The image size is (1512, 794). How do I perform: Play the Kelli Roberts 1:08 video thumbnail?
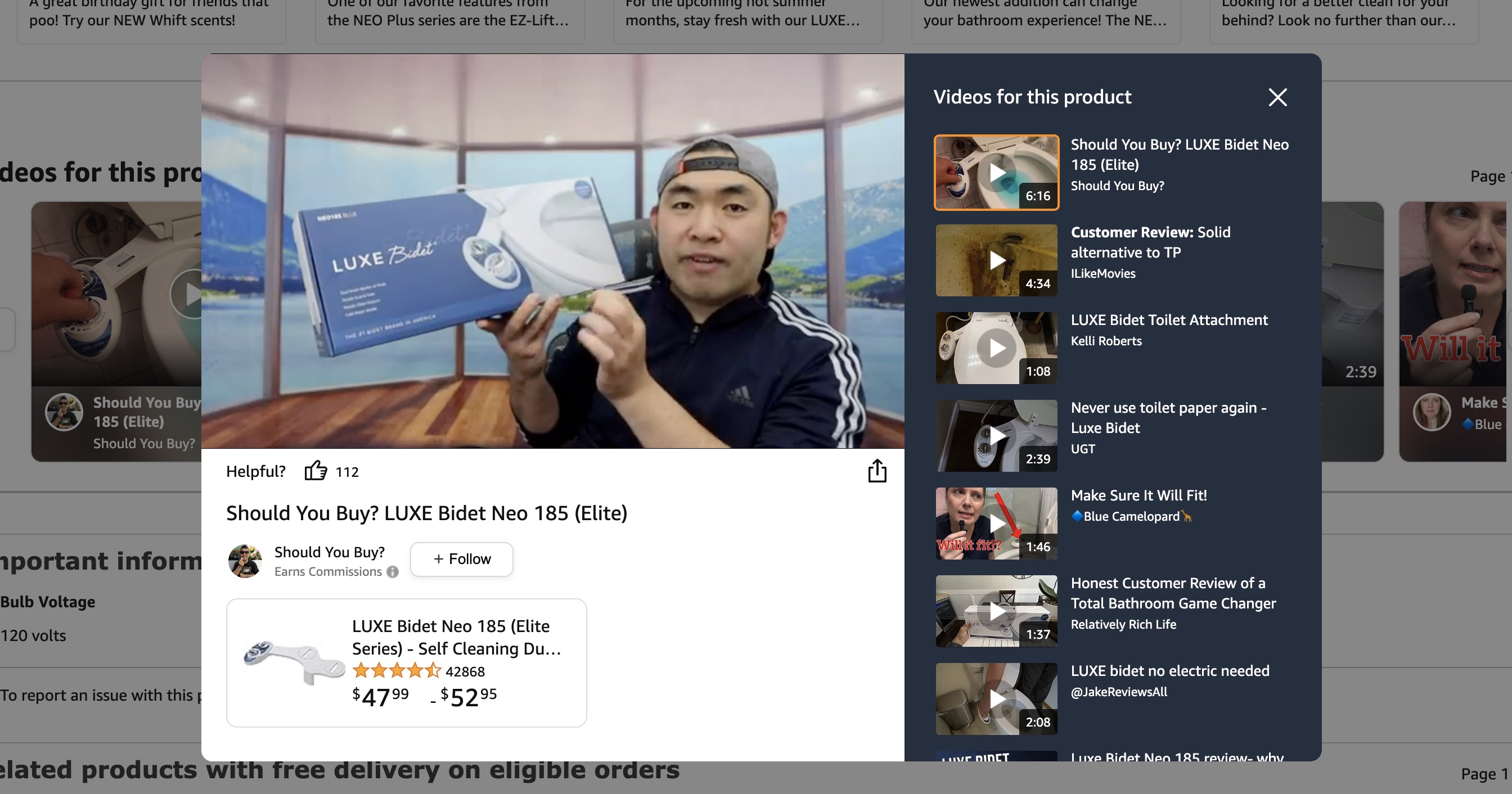pyautogui.click(x=996, y=348)
